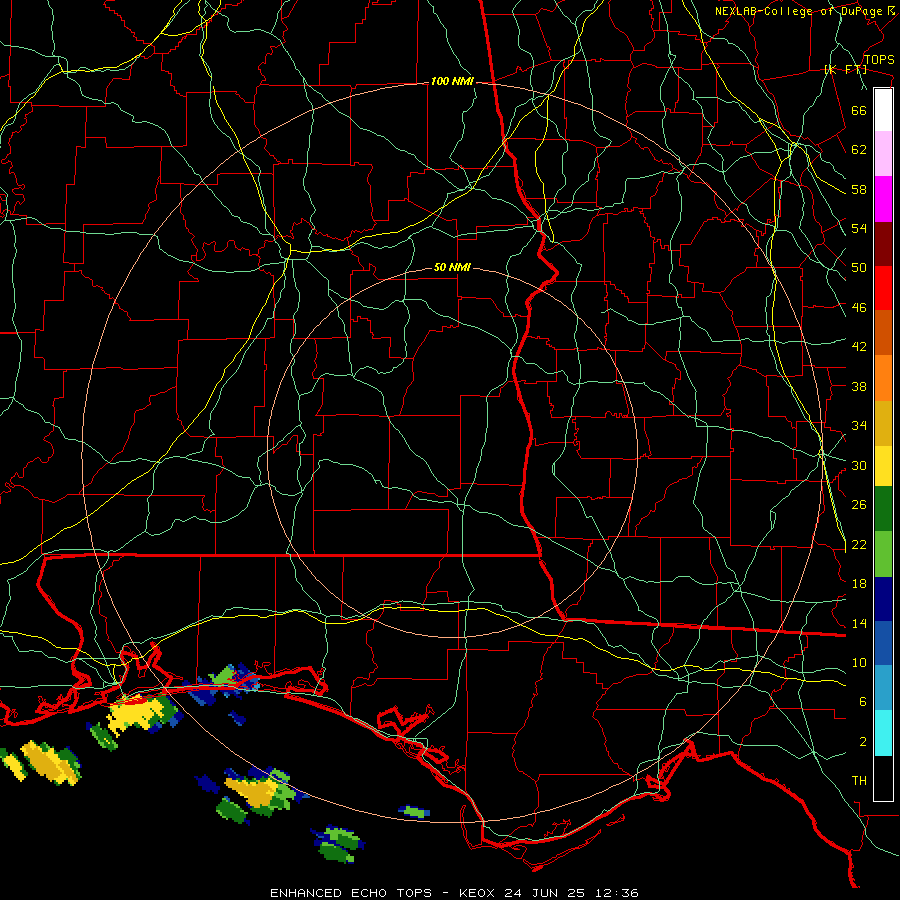Click the 'KEOX' station identifier
This screenshot has height=900, width=900.
click(479, 893)
